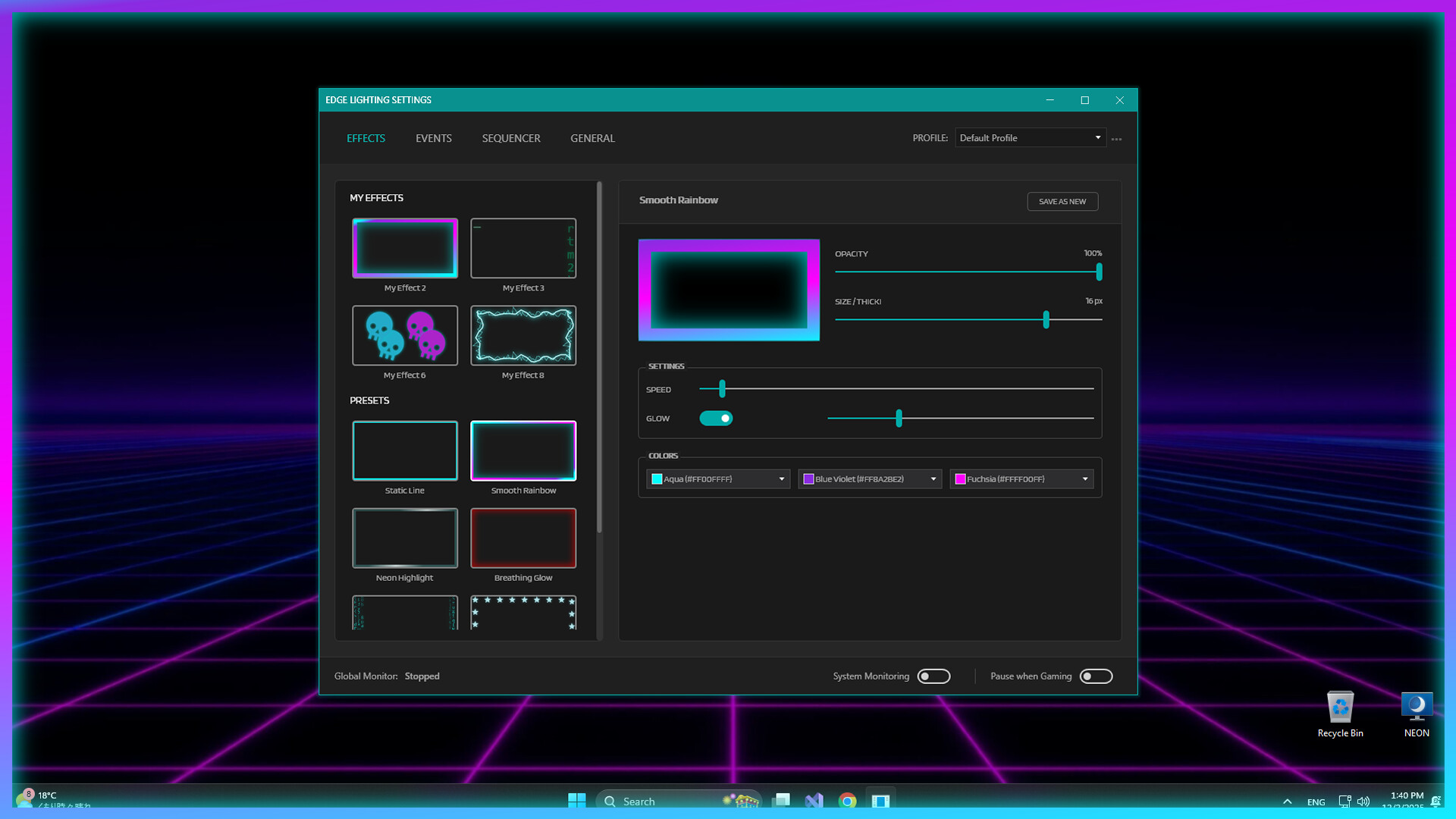Viewport: 1456px width, 819px height.
Task: Choose the electric border My Effect 8
Action: [523, 335]
